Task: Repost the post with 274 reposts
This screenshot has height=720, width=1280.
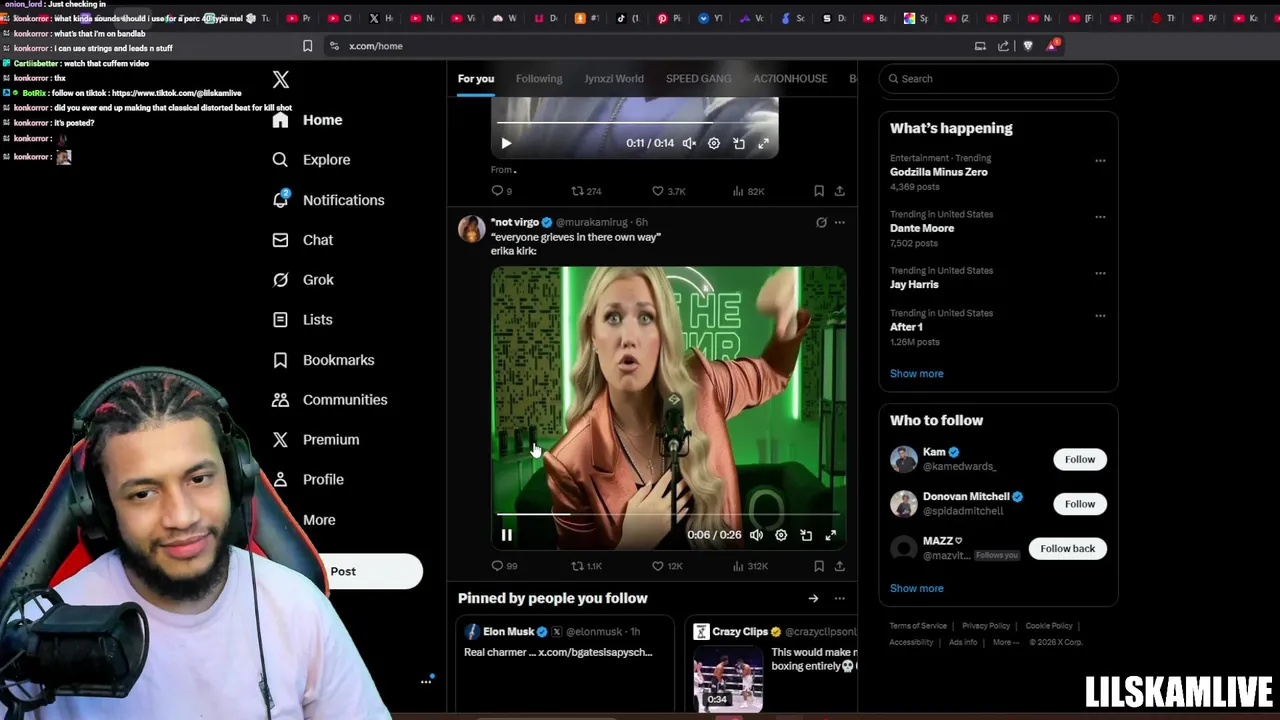Action: (586, 191)
